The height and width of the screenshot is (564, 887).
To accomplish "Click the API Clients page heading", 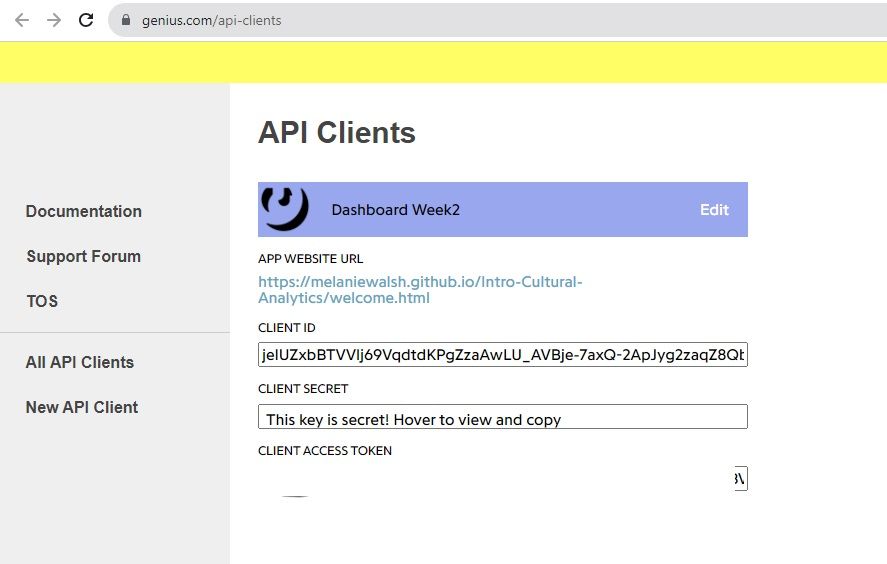I will (337, 132).
